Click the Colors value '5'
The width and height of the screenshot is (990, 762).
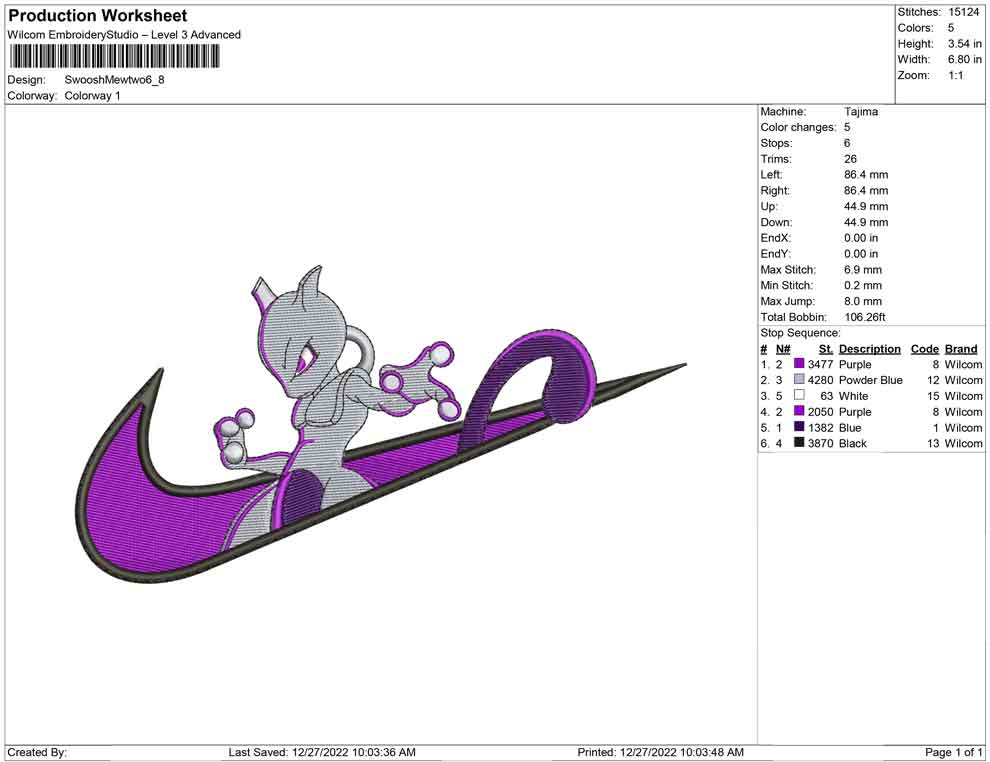(x=951, y=28)
